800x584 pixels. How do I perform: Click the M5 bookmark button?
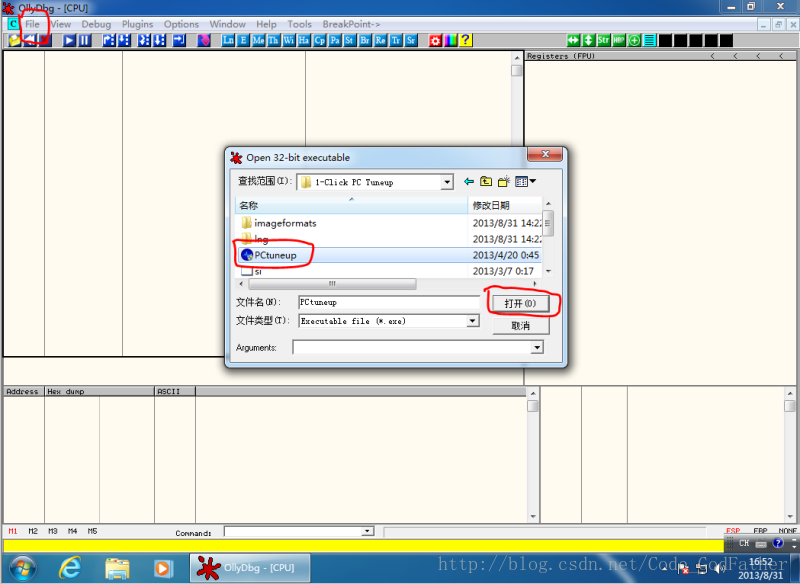tap(92, 531)
